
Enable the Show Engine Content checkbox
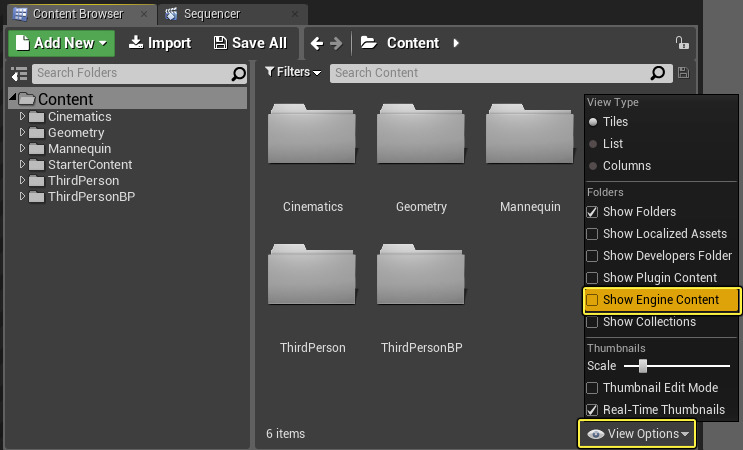click(x=593, y=300)
